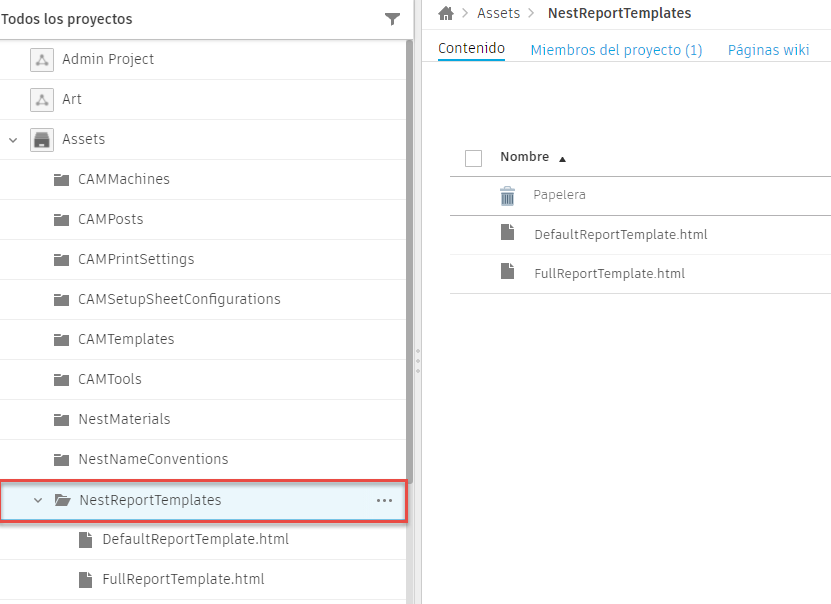The width and height of the screenshot is (831, 604).
Task: Click the home breadcrumb icon
Action: (x=446, y=13)
